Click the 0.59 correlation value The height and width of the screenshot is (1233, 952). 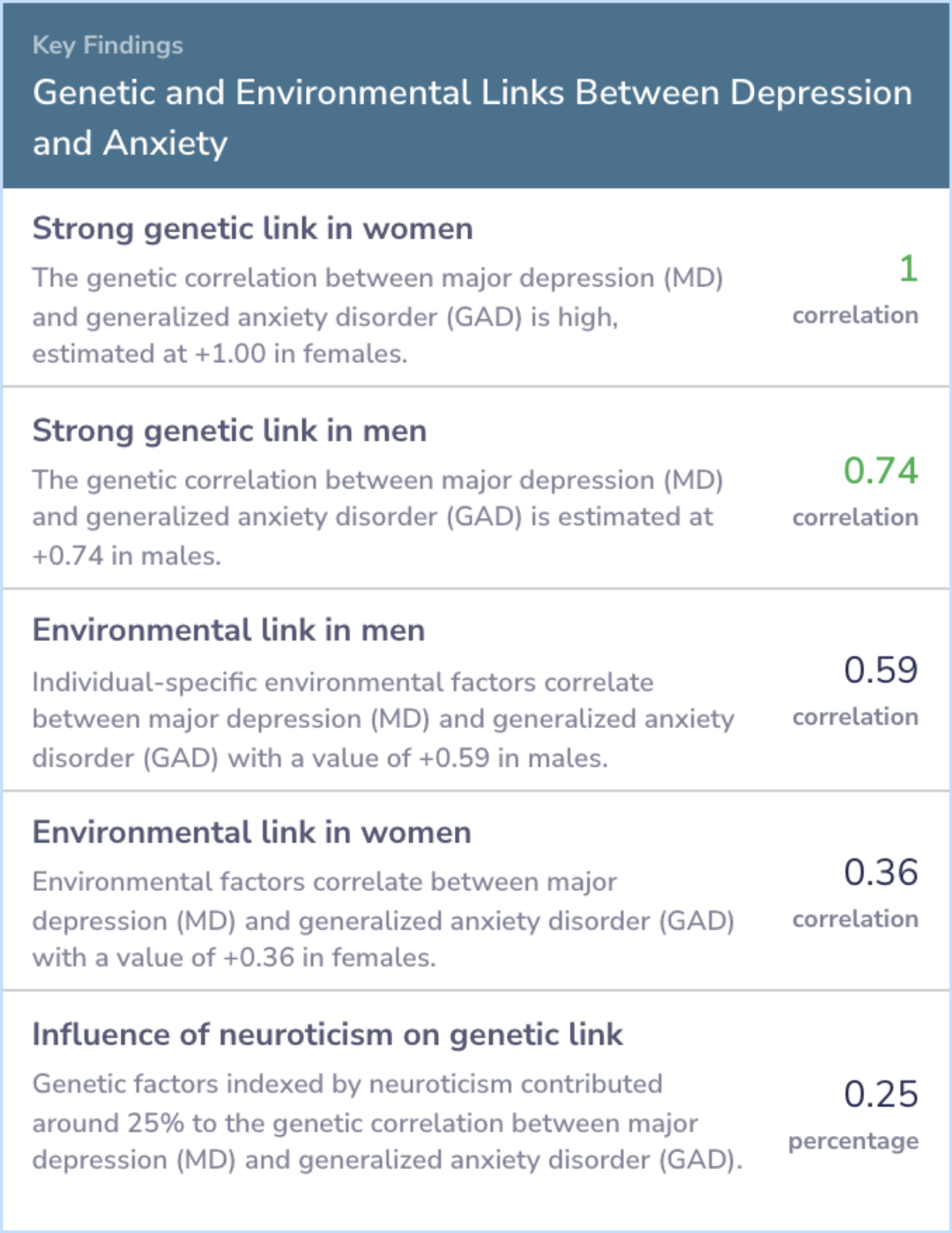point(881,671)
